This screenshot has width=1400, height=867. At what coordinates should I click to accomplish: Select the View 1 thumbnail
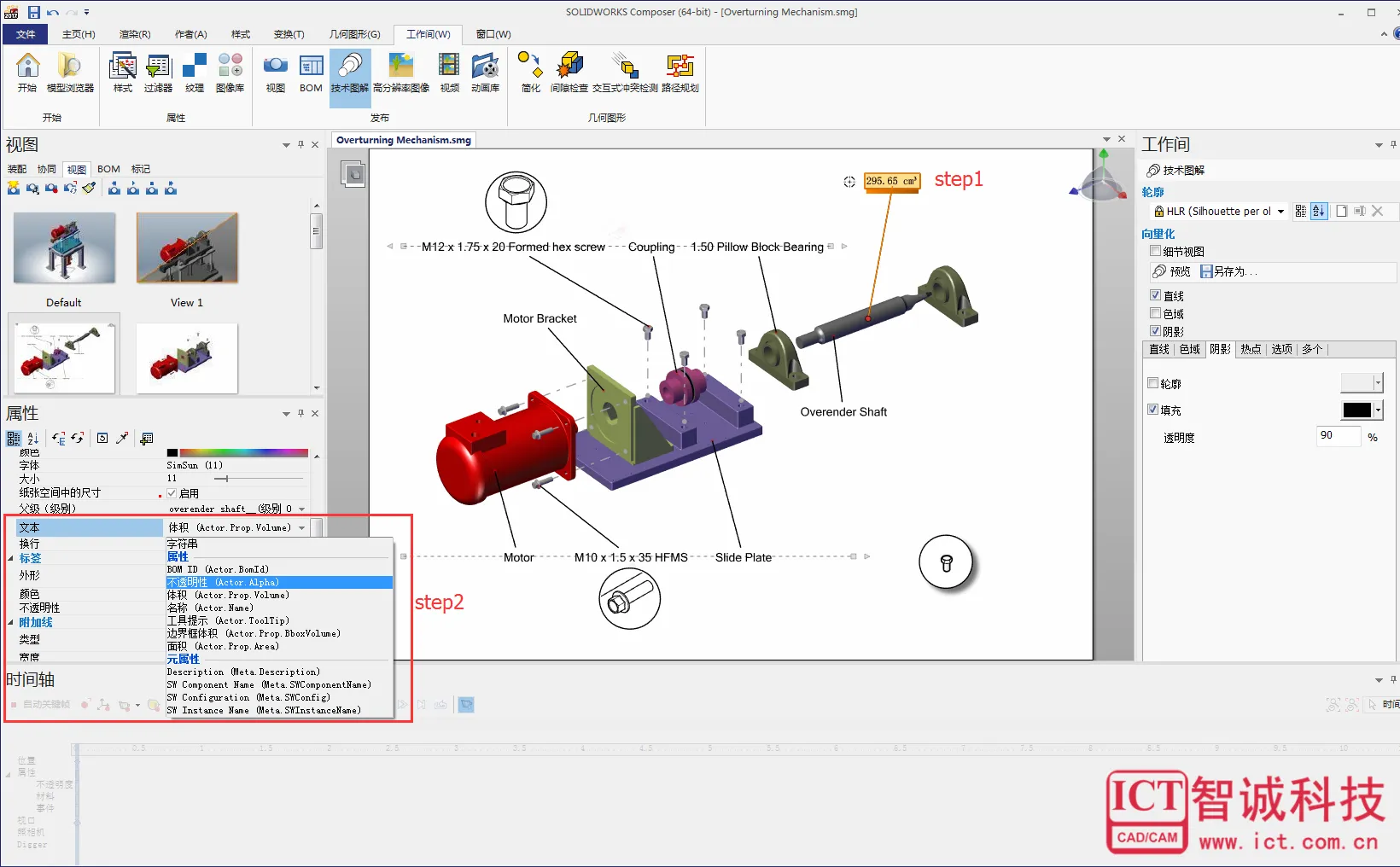[x=187, y=247]
